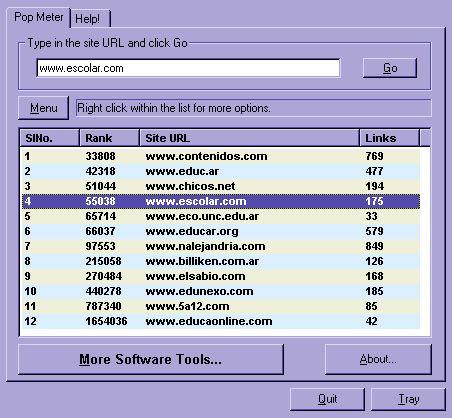
Task: Select the www.nalejandria.com row
Action: [221, 246]
